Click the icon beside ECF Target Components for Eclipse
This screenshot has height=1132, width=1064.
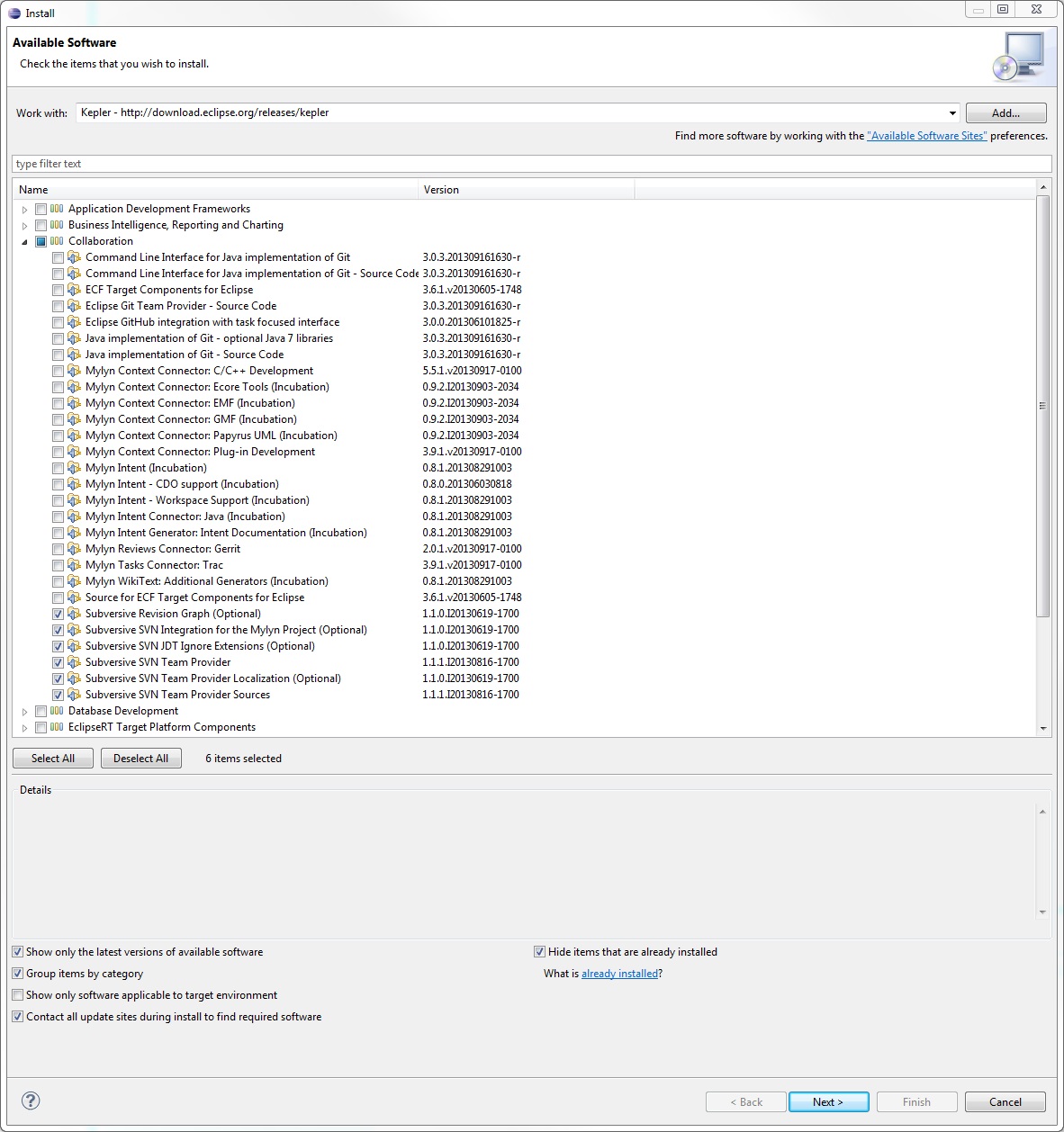(x=75, y=290)
